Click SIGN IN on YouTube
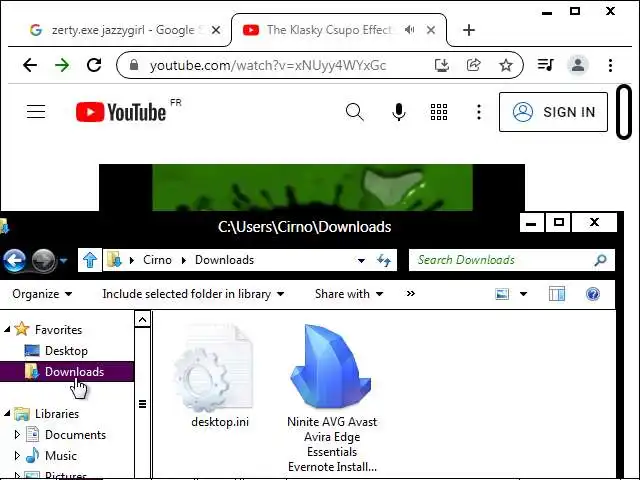Image resolution: width=640 pixels, height=480 pixels. pyautogui.click(x=553, y=112)
